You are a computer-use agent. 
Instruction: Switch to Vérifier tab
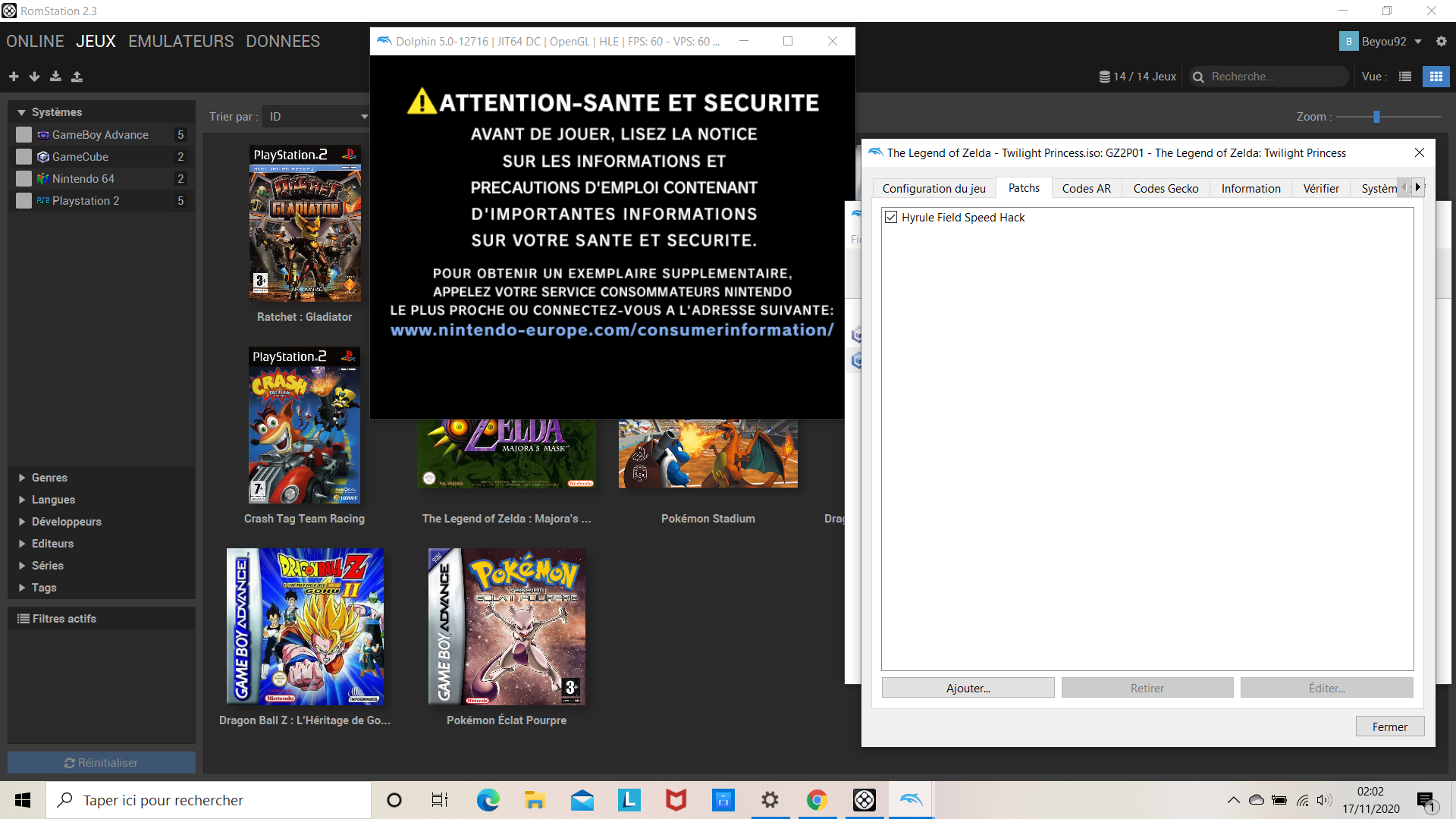[1321, 188]
